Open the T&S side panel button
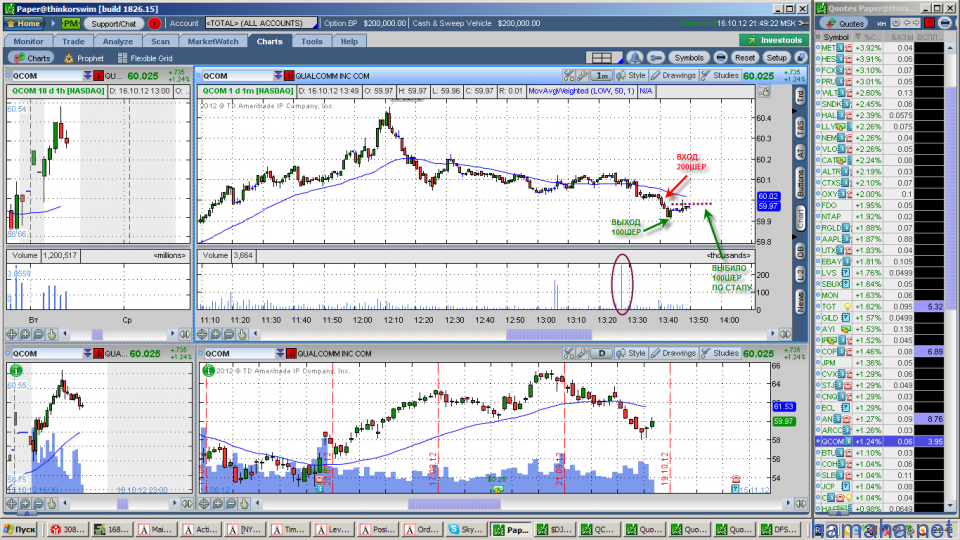Image resolution: width=960 pixels, height=540 pixels. click(800, 127)
